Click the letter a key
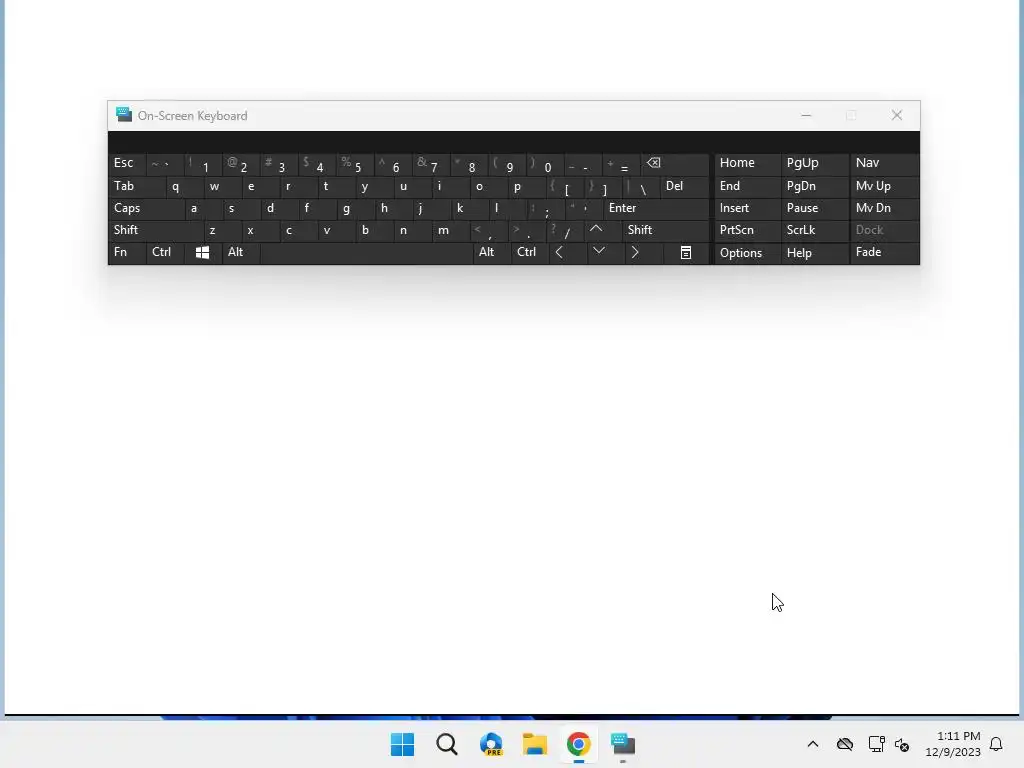Viewport: 1024px width, 768px height. click(x=204, y=208)
